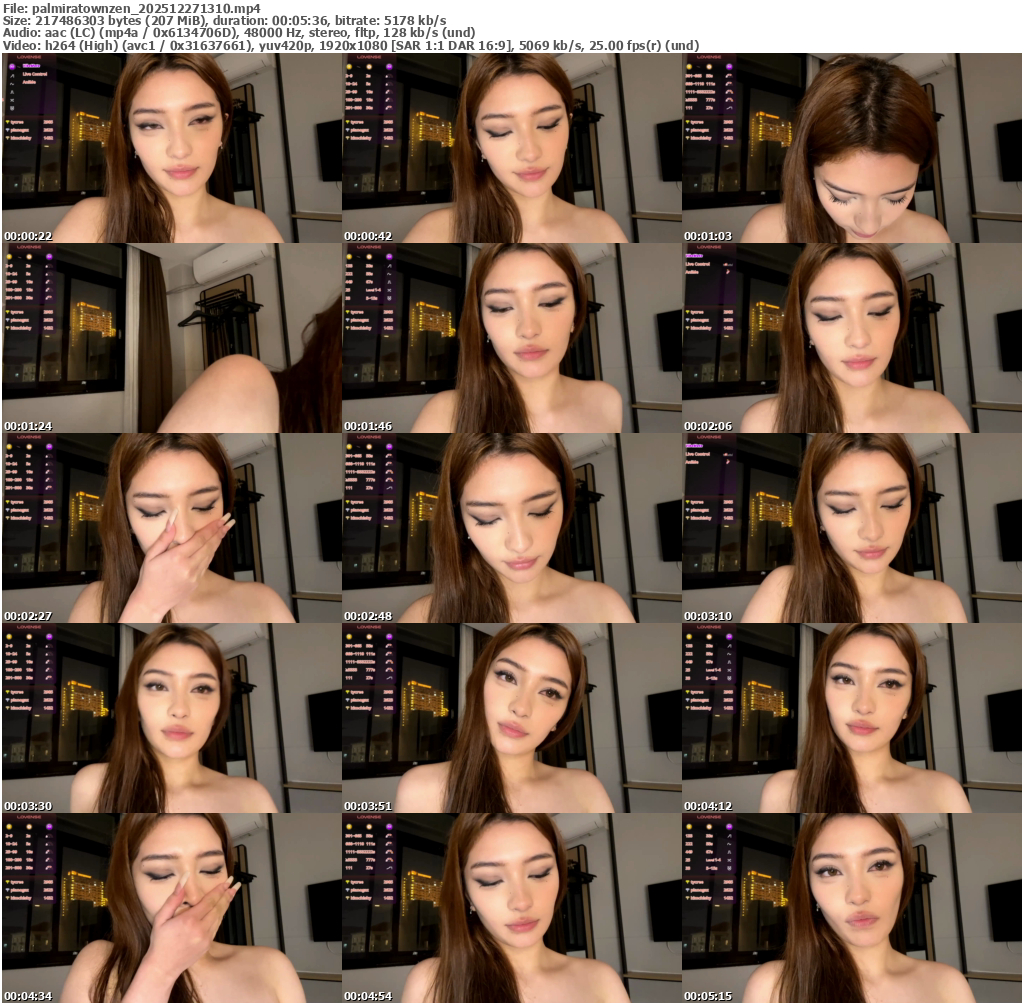Open the thumbnail at timestamp 00:05:15

pos(852,908)
